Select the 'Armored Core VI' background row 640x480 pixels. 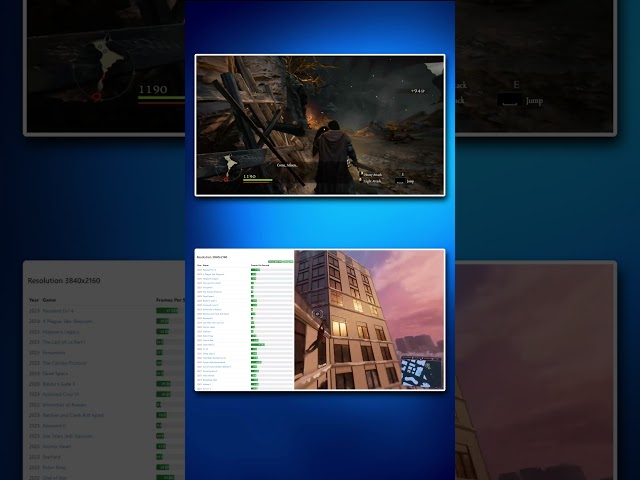(106, 394)
